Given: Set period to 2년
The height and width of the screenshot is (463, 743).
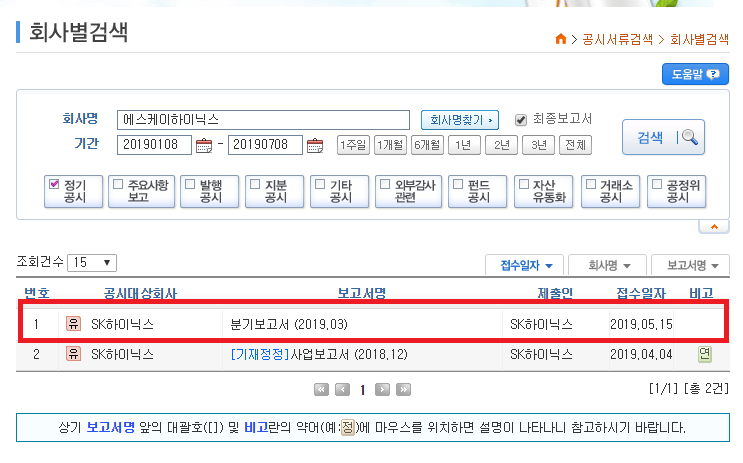Looking at the screenshot, I should [x=502, y=145].
